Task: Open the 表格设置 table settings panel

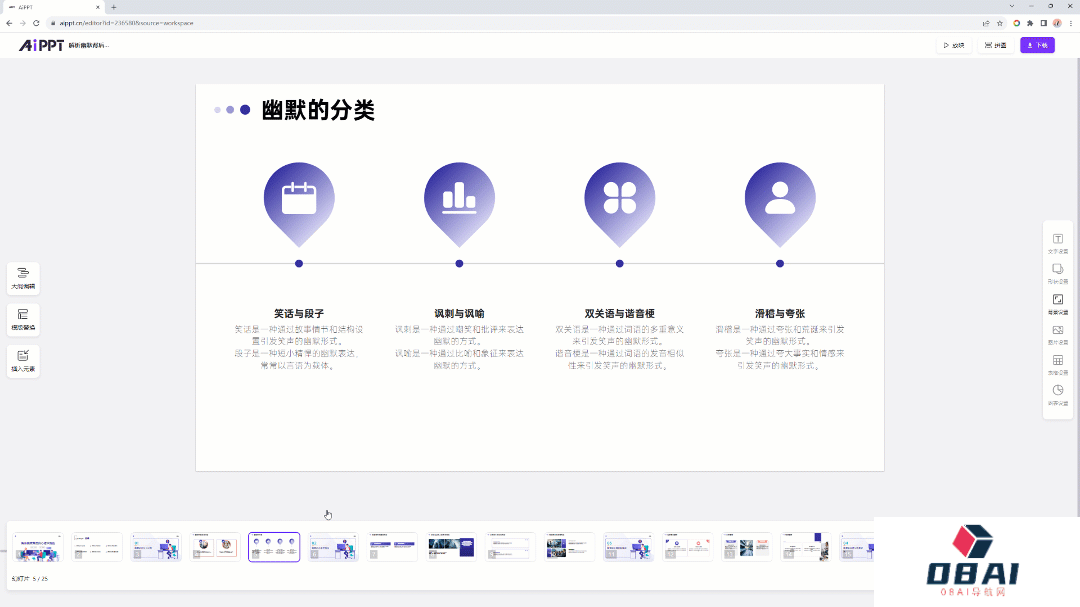Action: (1058, 361)
